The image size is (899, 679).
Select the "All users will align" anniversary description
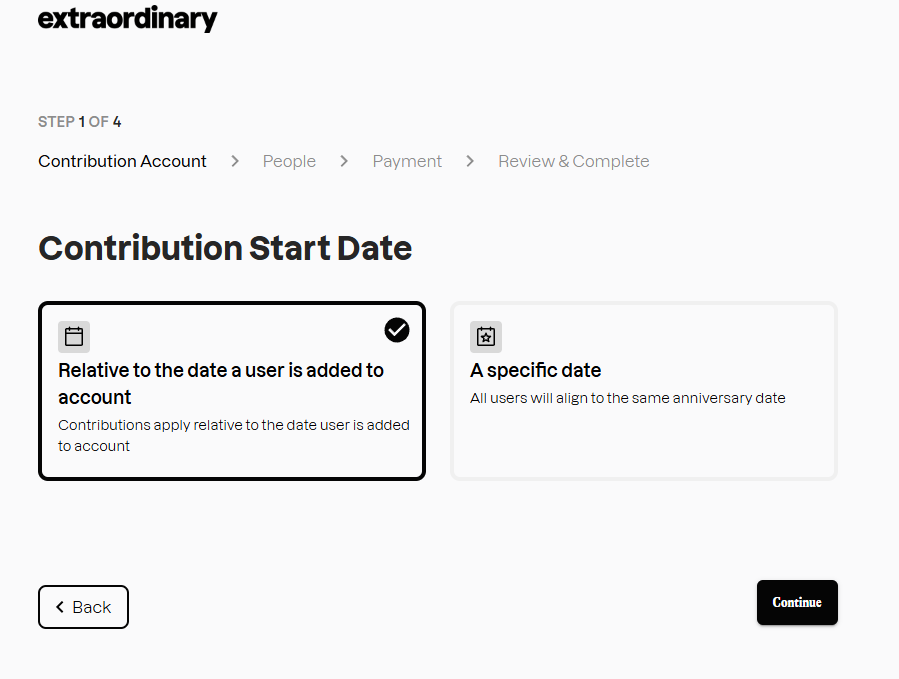pos(628,398)
